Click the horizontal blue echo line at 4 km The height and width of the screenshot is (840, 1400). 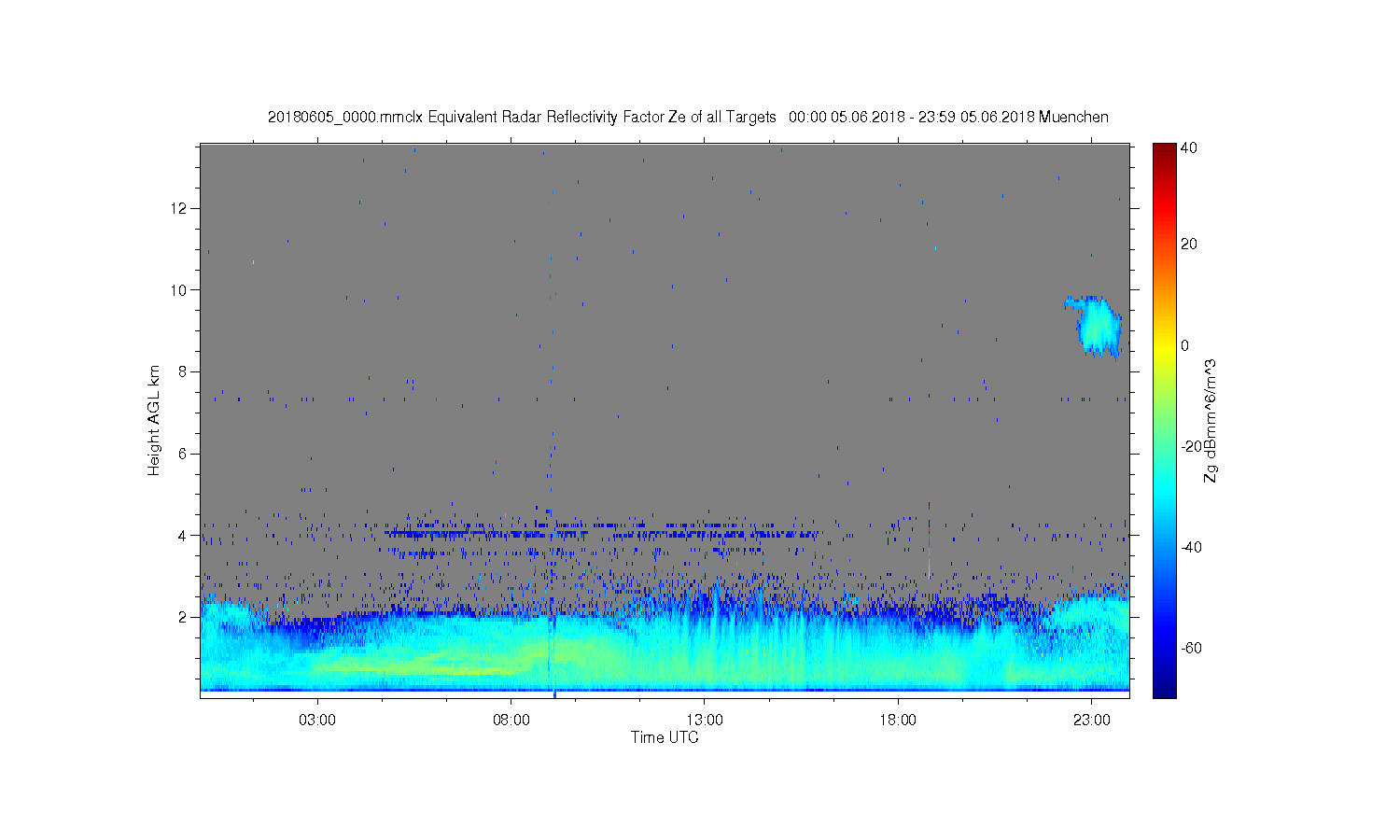(x=602, y=534)
